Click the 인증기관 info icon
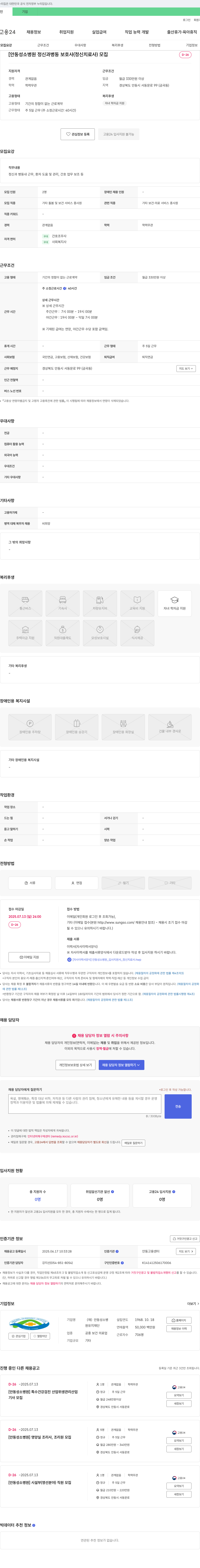The image size is (200, 1568). click(117, 1251)
